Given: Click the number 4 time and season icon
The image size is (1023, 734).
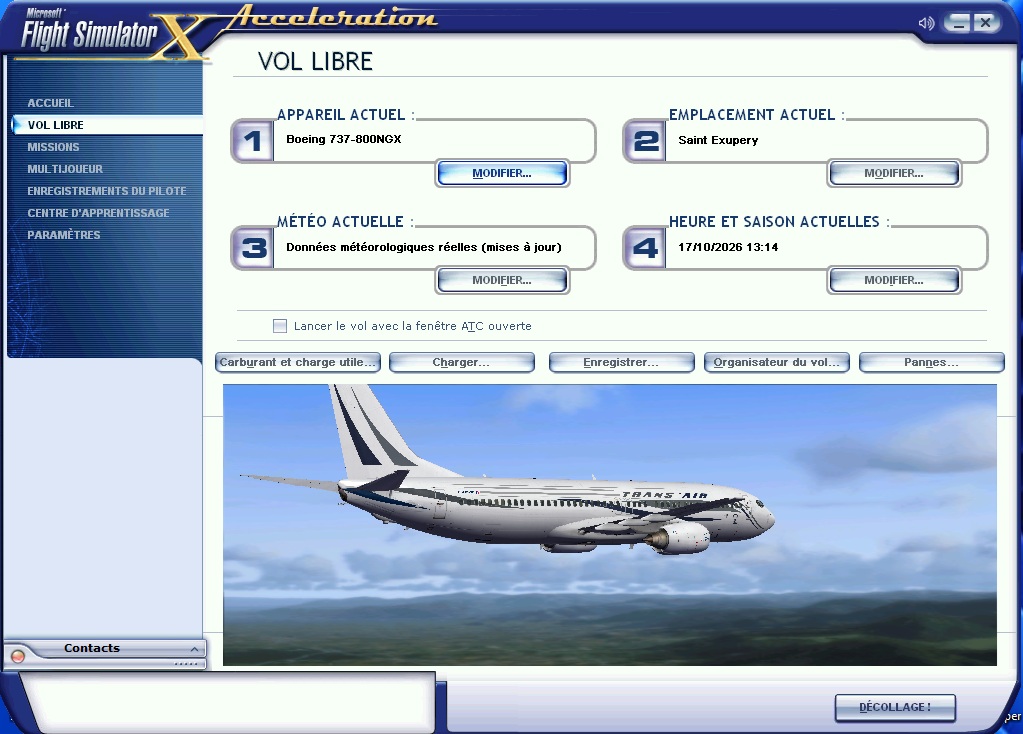Looking at the screenshot, I should pyautogui.click(x=645, y=248).
